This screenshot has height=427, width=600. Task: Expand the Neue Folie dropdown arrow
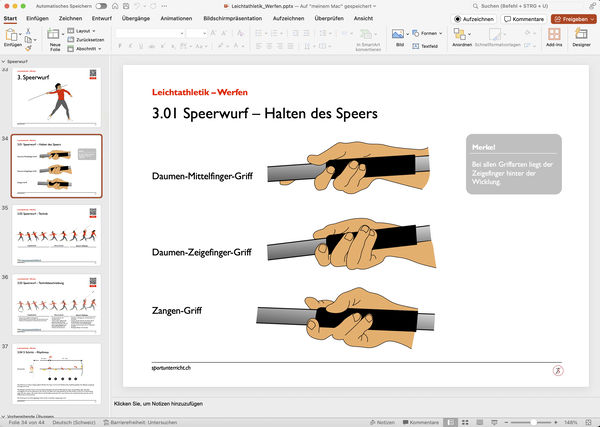click(x=63, y=34)
